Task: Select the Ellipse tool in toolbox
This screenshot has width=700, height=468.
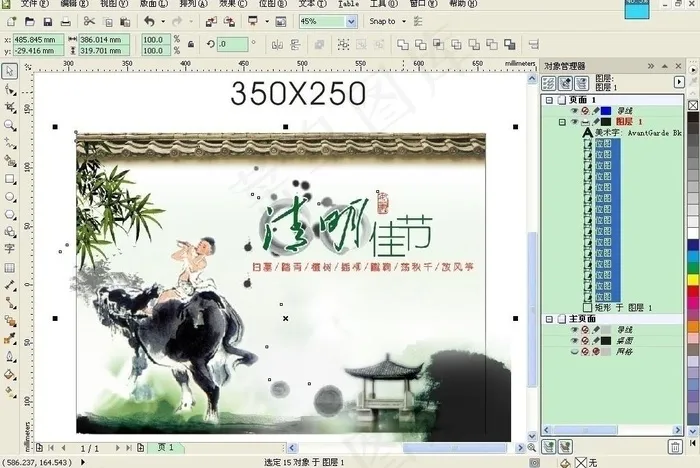Action: tap(9, 196)
